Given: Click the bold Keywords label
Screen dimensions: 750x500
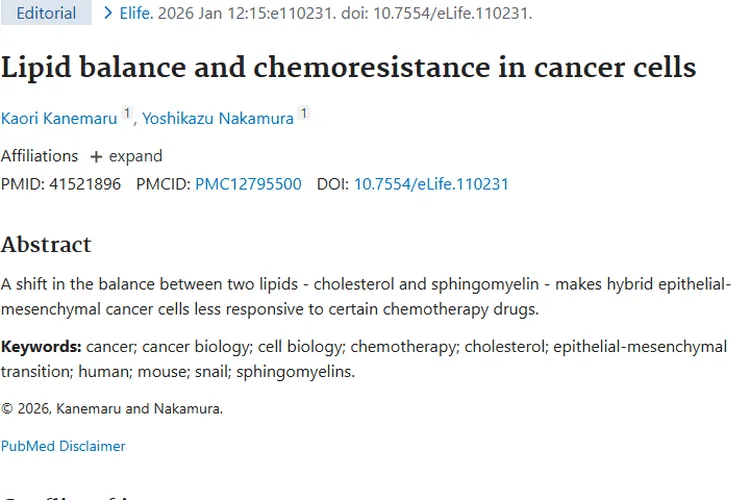Looking at the screenshot, I should 41,347.
